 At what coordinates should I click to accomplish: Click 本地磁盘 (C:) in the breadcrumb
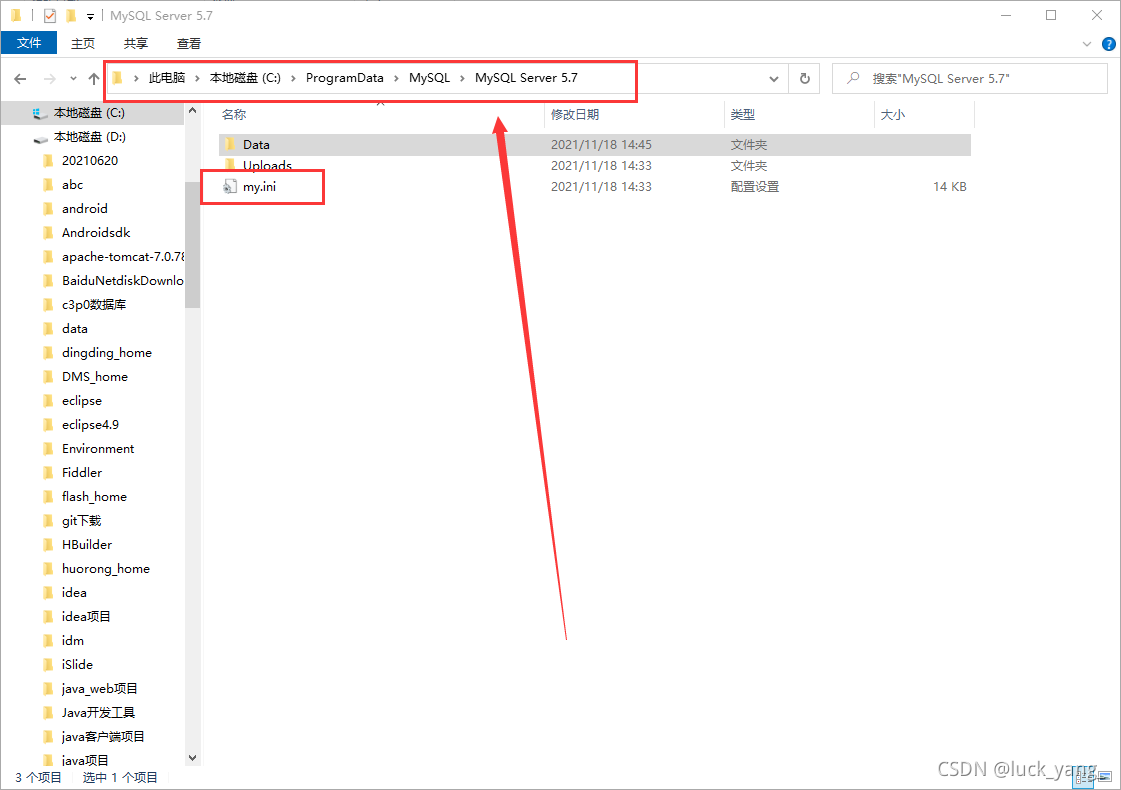point(245,78)
